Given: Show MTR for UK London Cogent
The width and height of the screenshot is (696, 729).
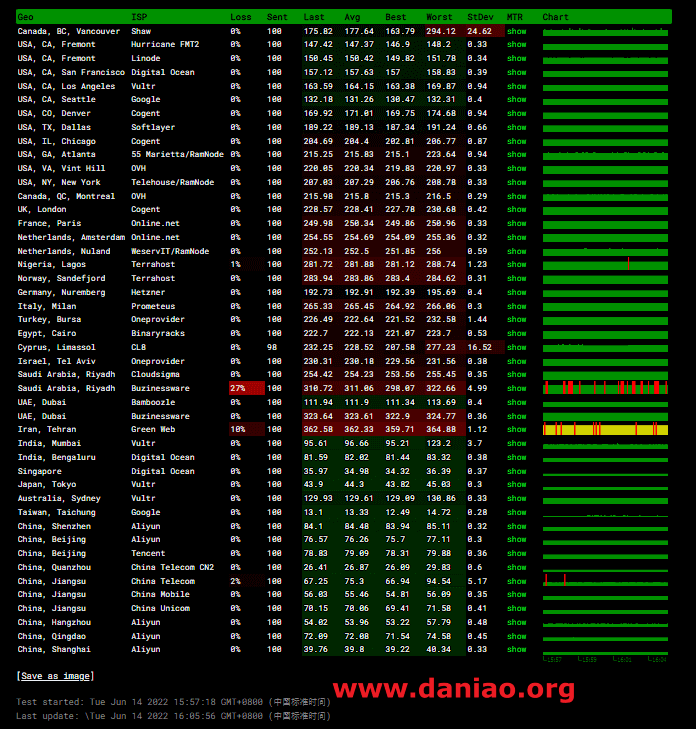Looking at the screenshot, I should click(x=517, y=209).
